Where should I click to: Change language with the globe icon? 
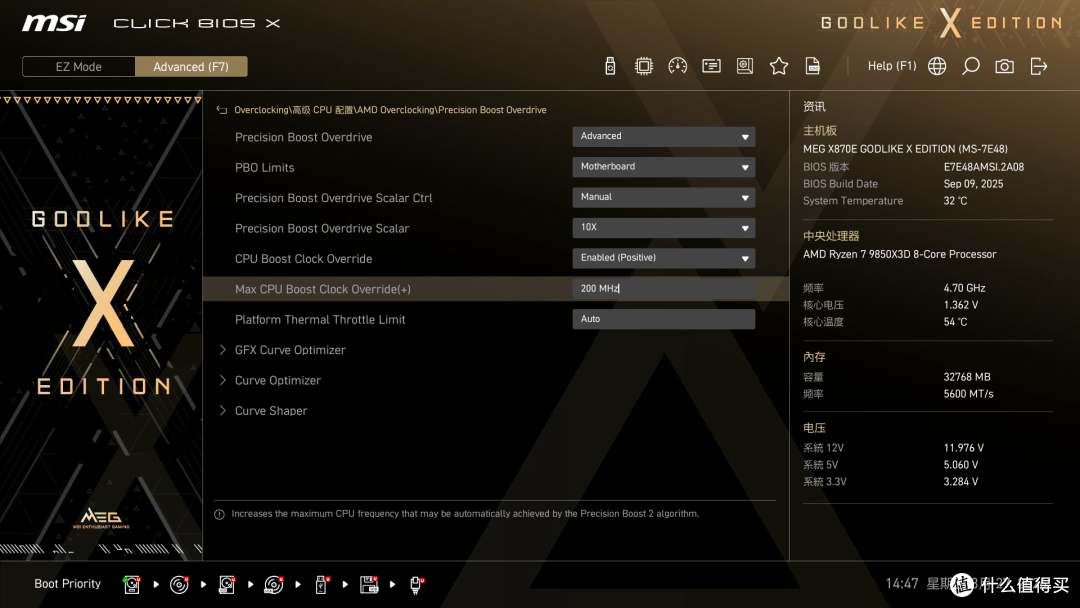[x=937, y=66]
